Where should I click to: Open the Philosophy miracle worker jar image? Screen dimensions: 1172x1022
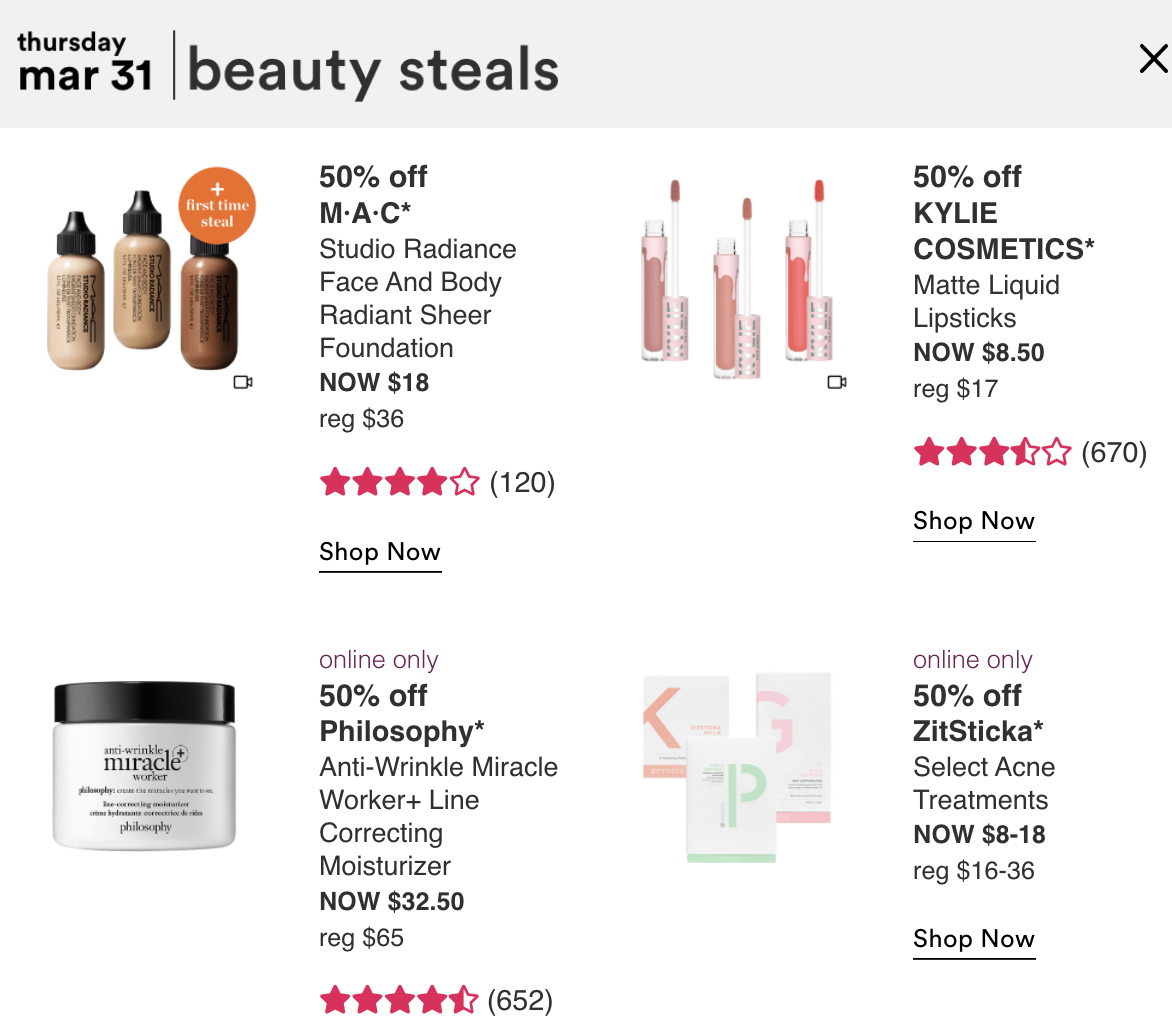point(144,766)
